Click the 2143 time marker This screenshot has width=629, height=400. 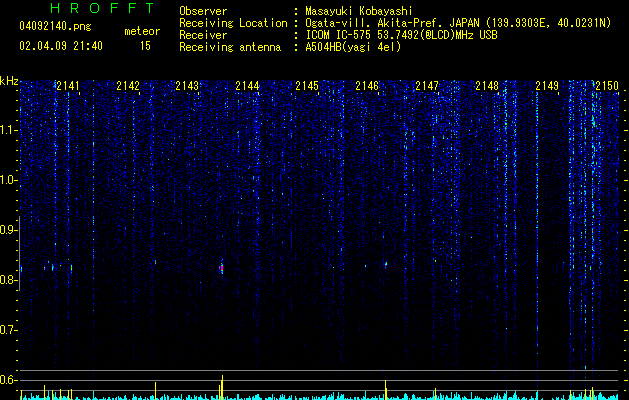(187, 85)
